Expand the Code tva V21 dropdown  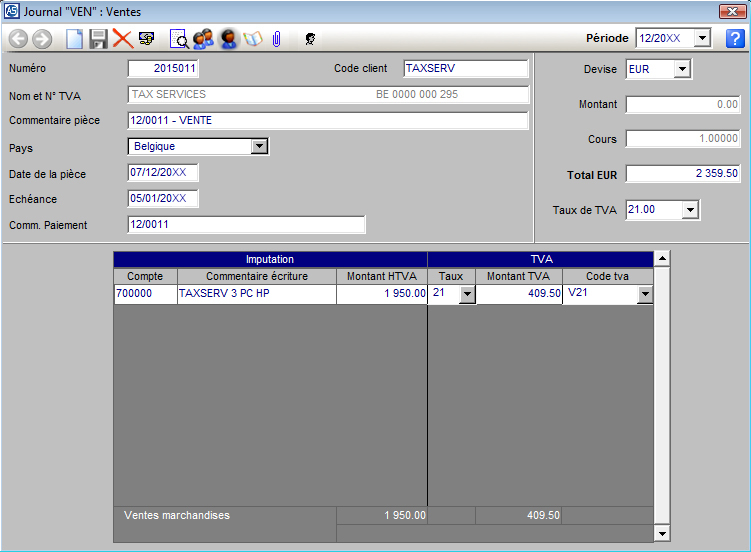click(x=644, y=294)
